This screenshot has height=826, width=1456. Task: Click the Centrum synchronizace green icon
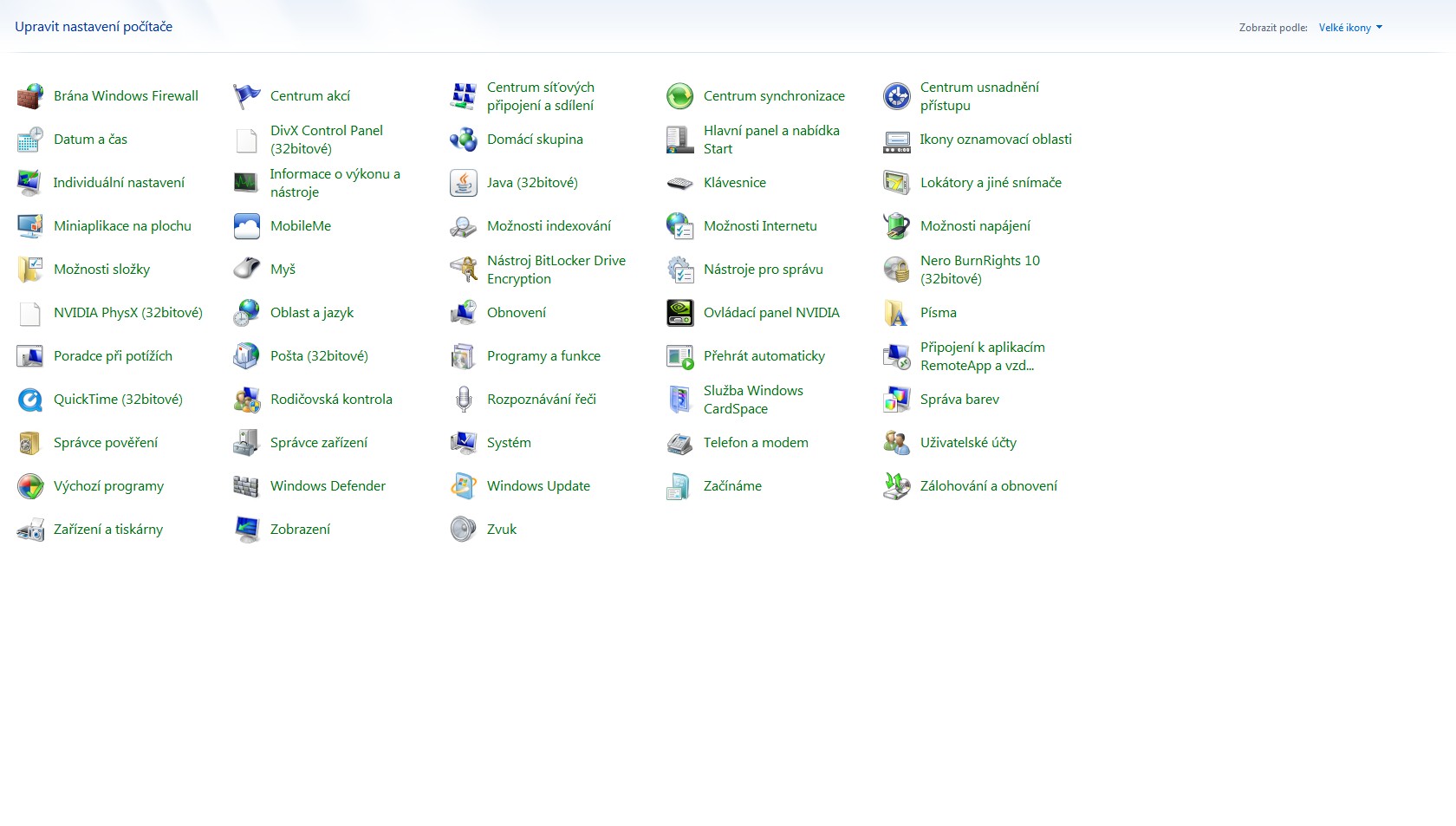click(680, 96)
